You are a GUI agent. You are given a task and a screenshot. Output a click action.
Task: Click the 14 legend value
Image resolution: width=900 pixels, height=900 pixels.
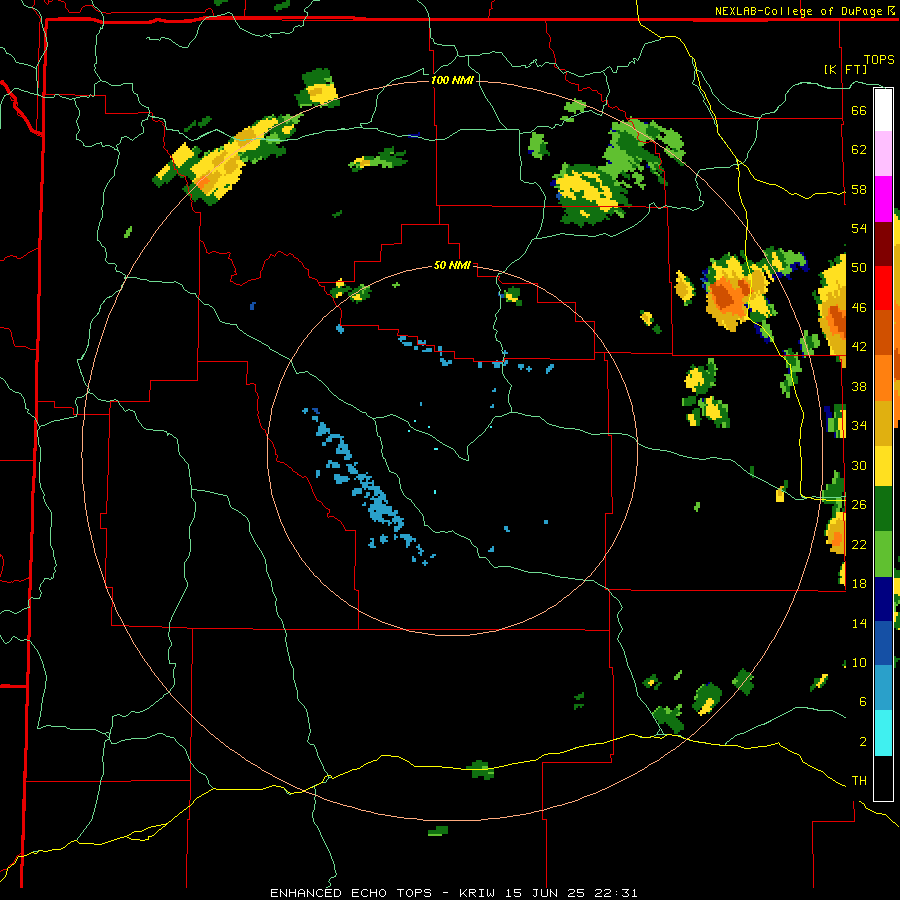(x=859, y=623)
